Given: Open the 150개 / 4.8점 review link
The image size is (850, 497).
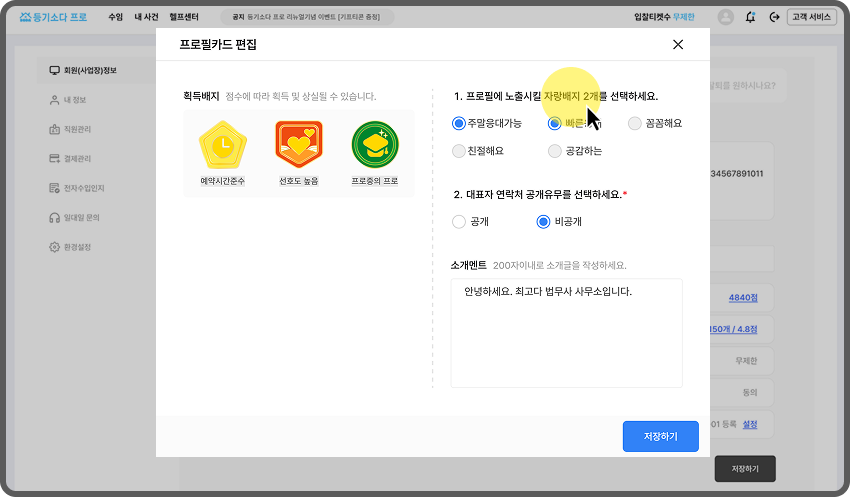Looking at the screenshot, I should [x=733, y=329].
